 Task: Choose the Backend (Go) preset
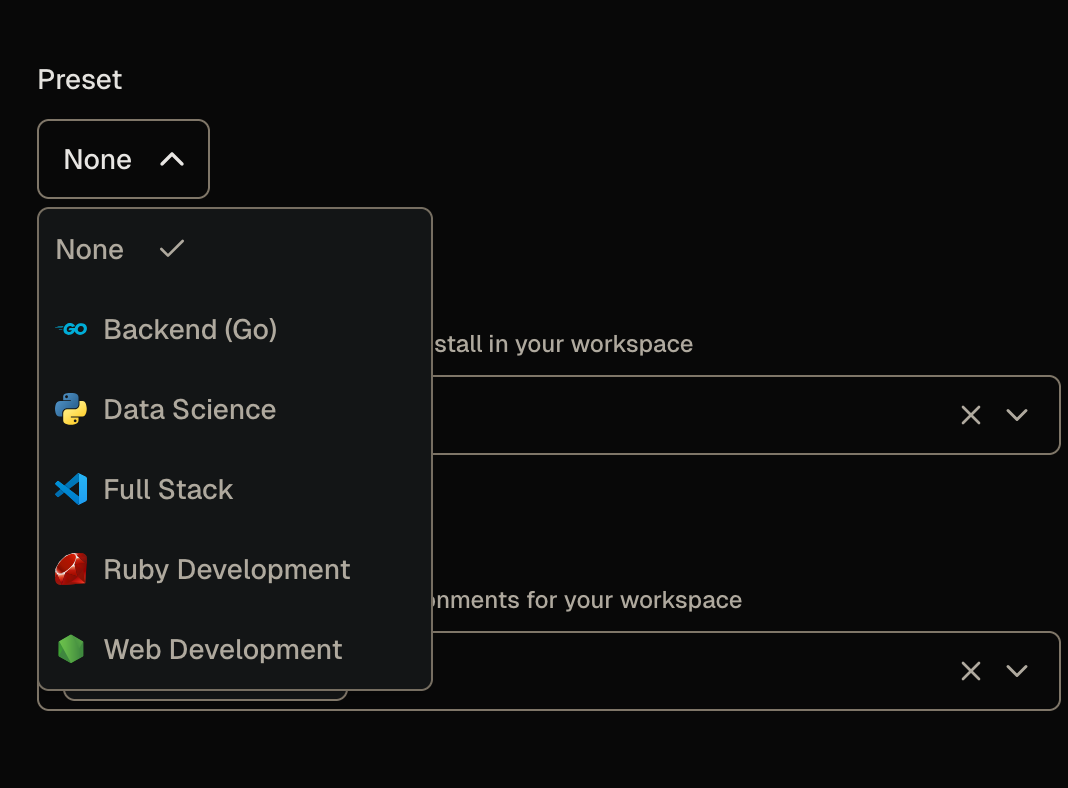point(235,330)
